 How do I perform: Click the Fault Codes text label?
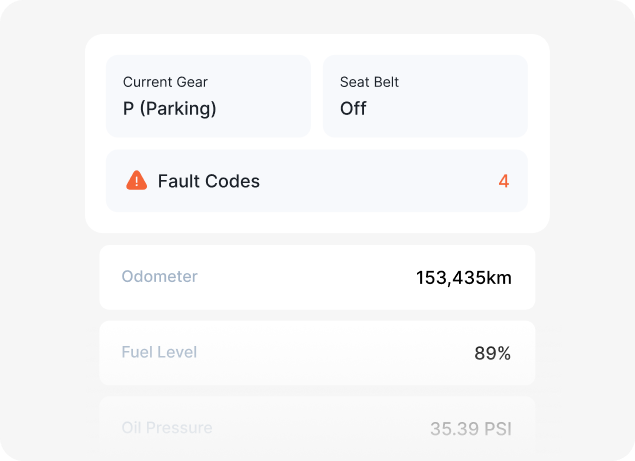(208, 181)
